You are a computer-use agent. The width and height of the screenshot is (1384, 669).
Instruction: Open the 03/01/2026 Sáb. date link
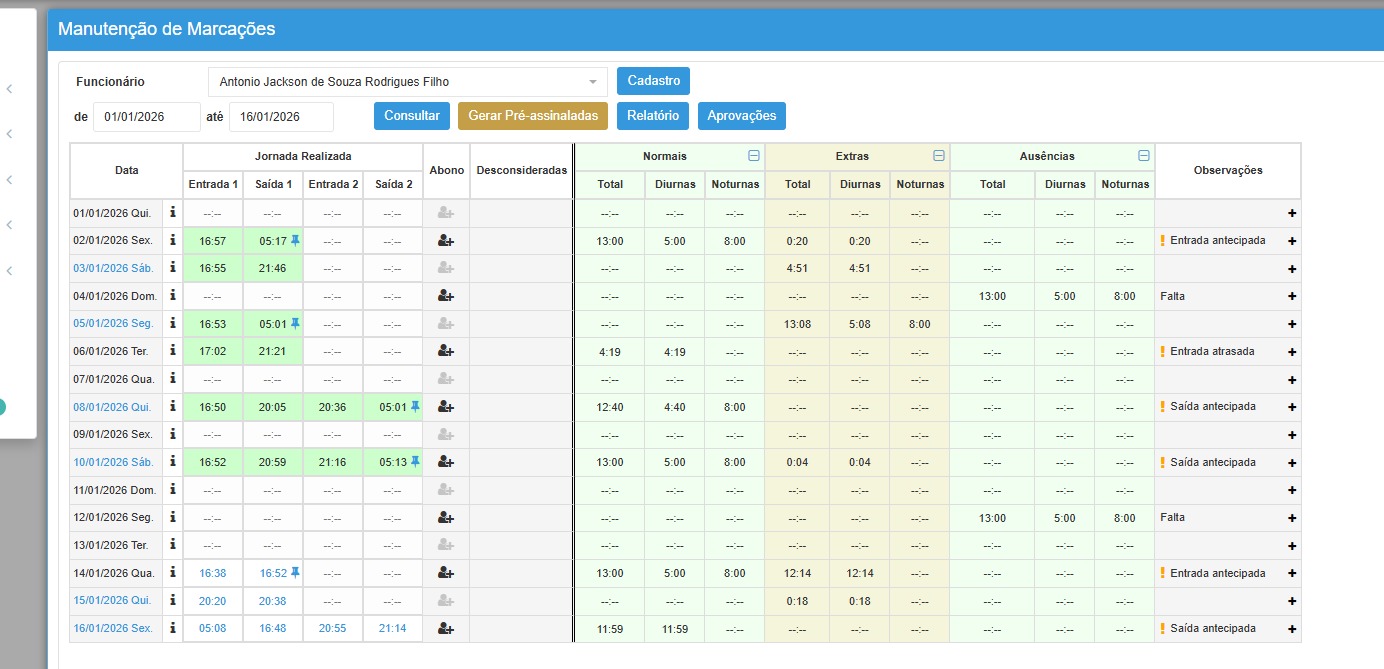click(112, 268)
